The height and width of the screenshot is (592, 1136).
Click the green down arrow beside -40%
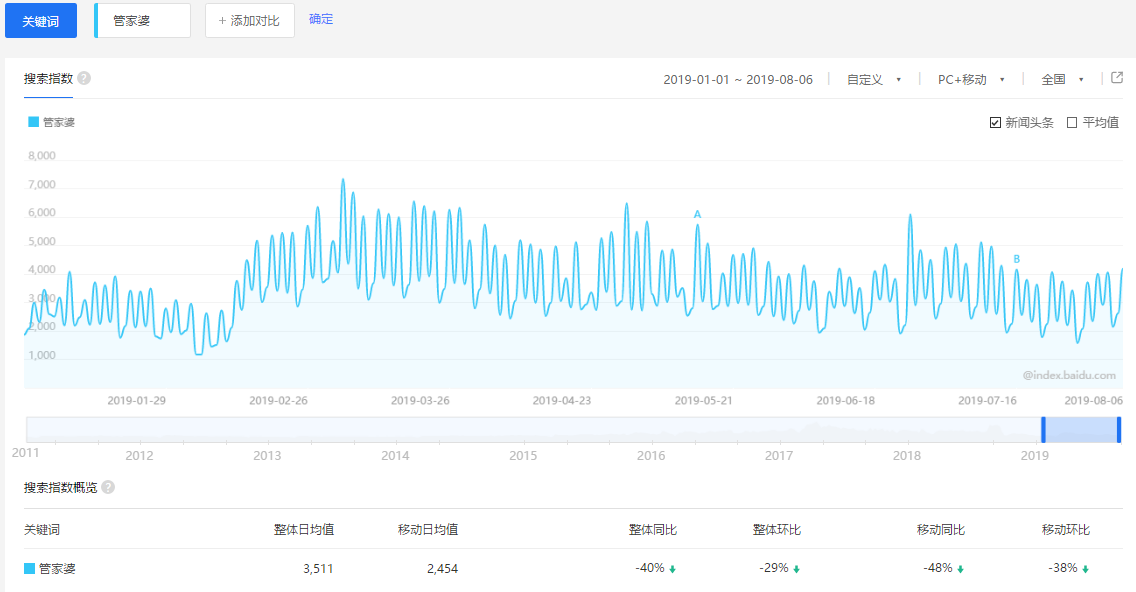click(672, 567)
